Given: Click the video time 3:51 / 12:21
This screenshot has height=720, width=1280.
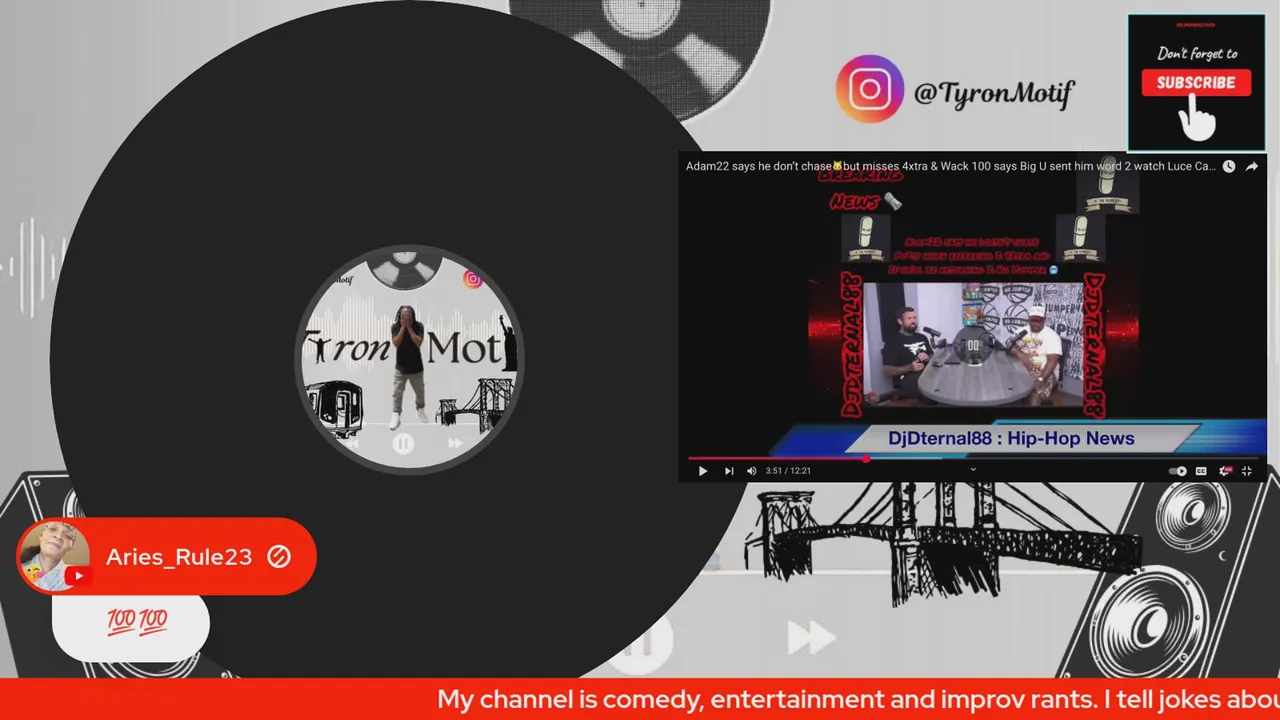Looking at the screenshot, I should [788, 471].
